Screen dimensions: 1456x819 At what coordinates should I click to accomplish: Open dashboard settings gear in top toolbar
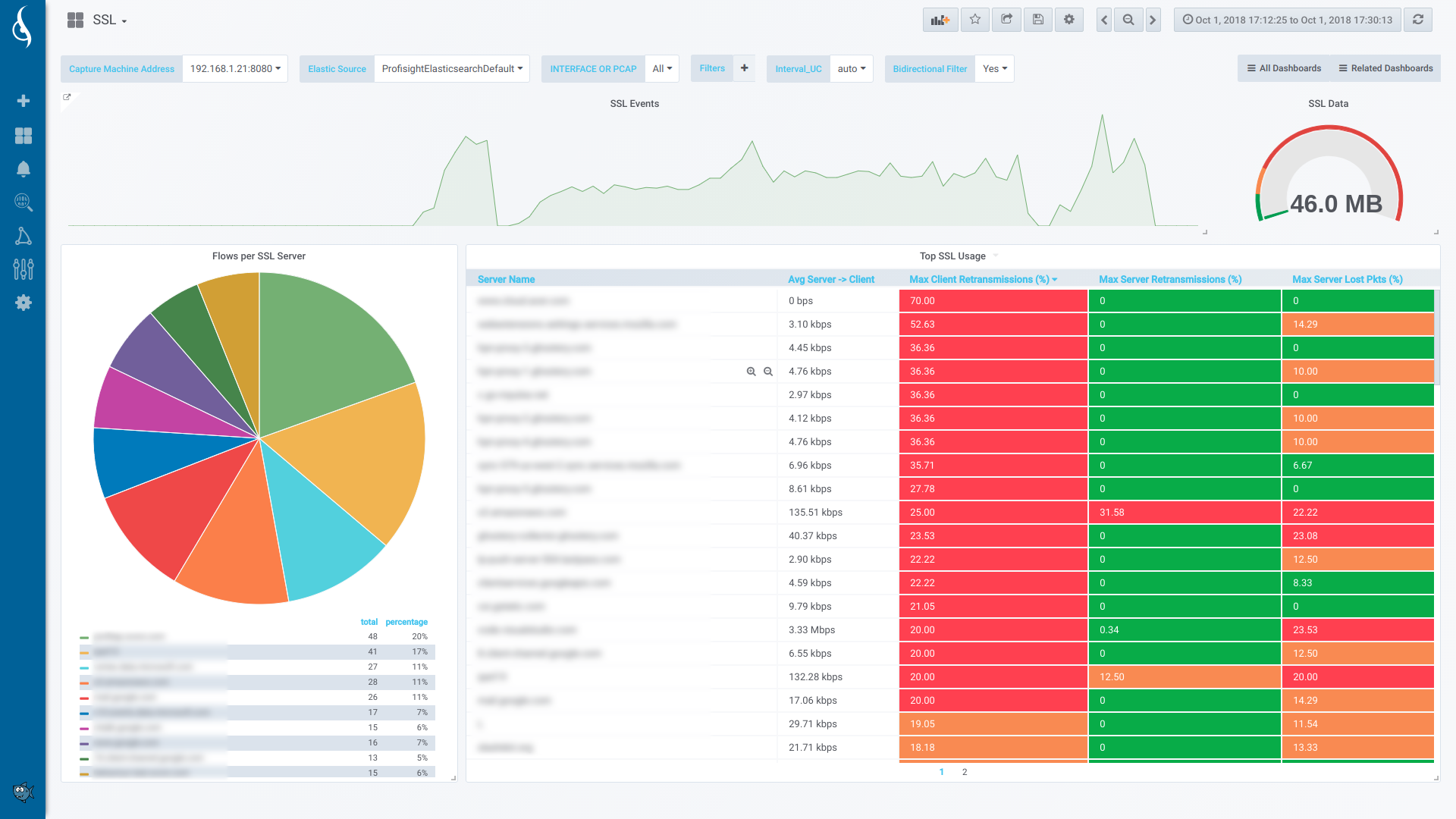(1068, 20)
